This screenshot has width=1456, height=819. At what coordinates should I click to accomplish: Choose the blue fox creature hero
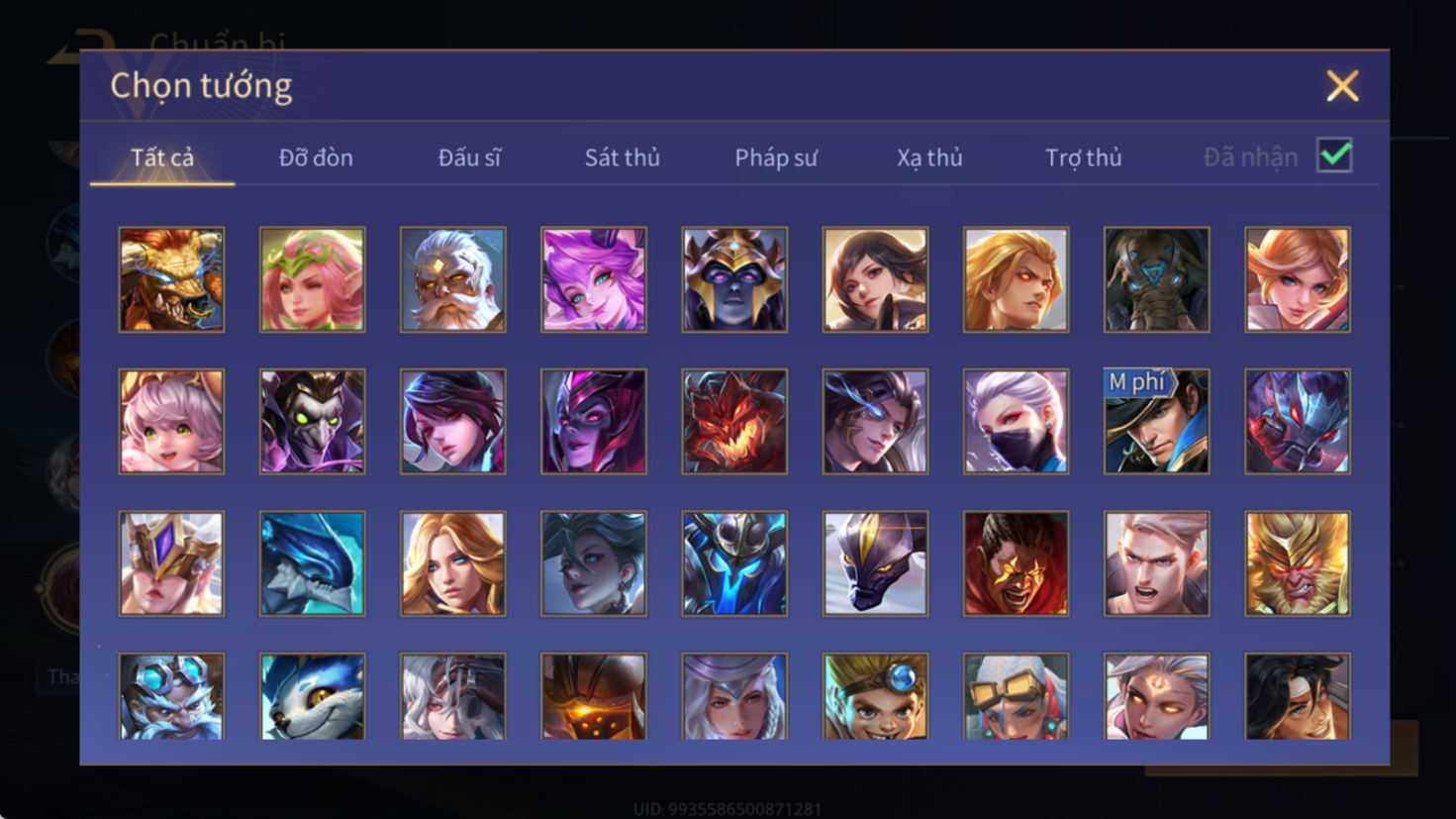coord(312,696)
